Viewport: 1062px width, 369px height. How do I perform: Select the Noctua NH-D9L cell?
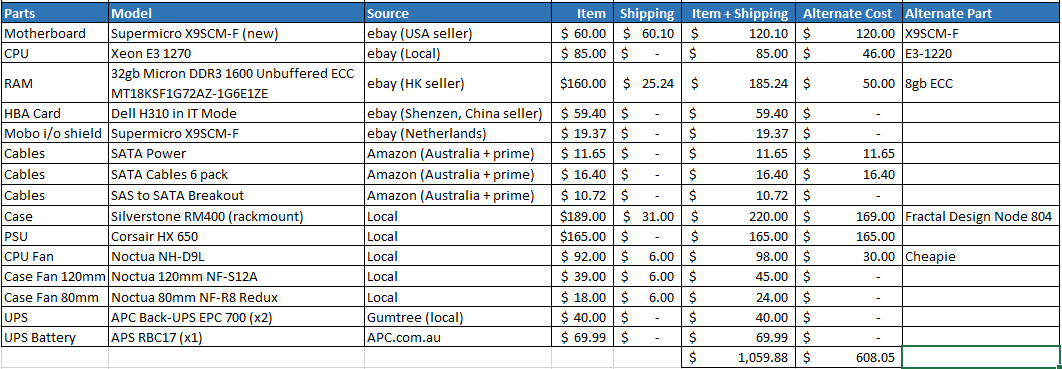236,257
